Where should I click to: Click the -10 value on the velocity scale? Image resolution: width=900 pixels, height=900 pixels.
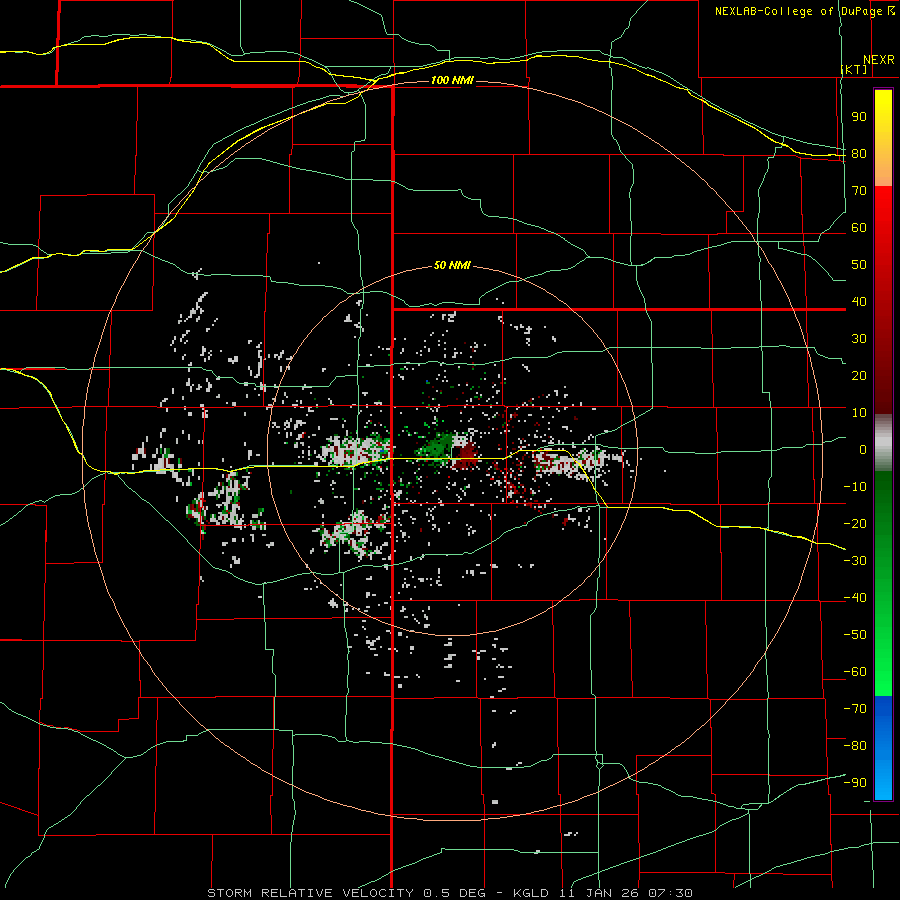pyautogui.click(x=855, y=487)
